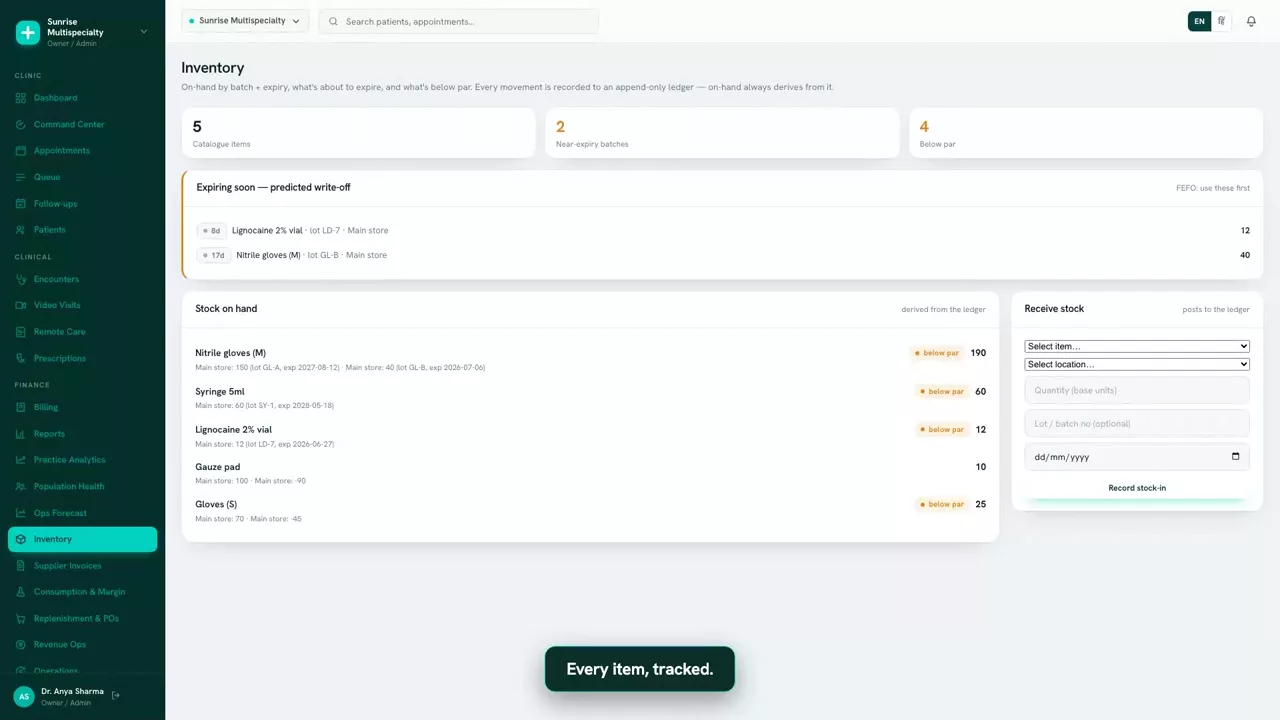The image size is (1280, 720).
Task: Click the logout icon beside Dr. Anya Sharma
Action: coord(116,695)
